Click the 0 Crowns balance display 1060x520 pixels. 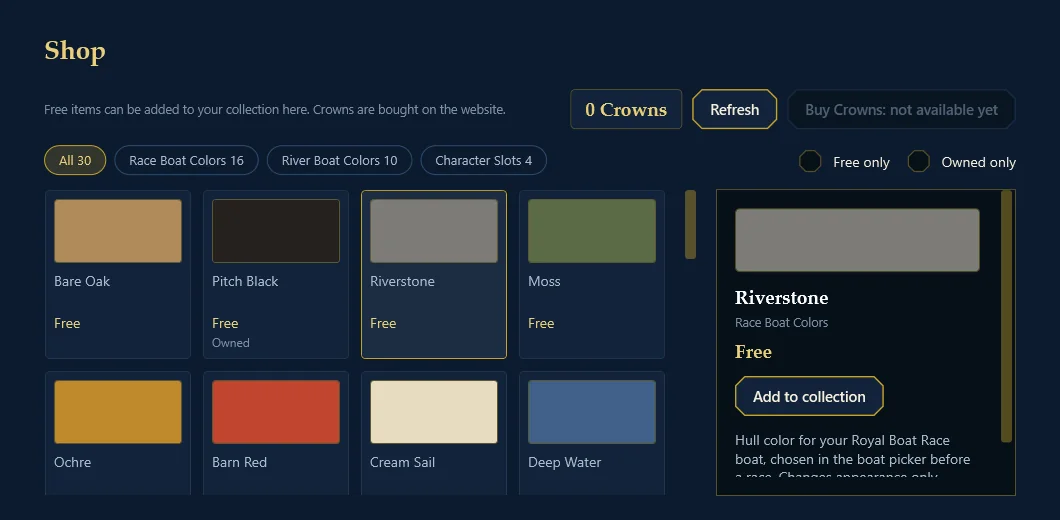click(626, 109)
